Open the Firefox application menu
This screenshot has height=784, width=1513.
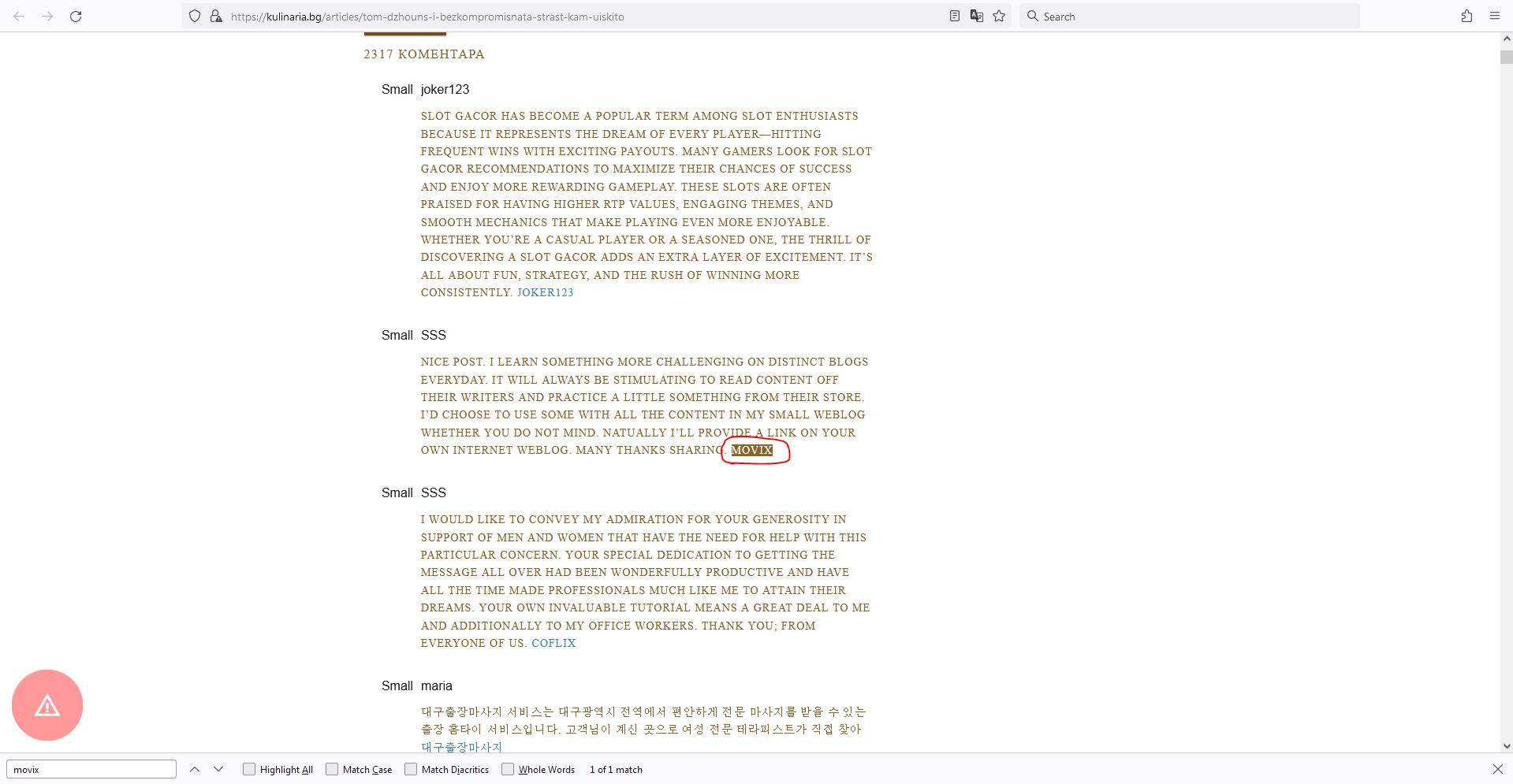point(1493,16)
